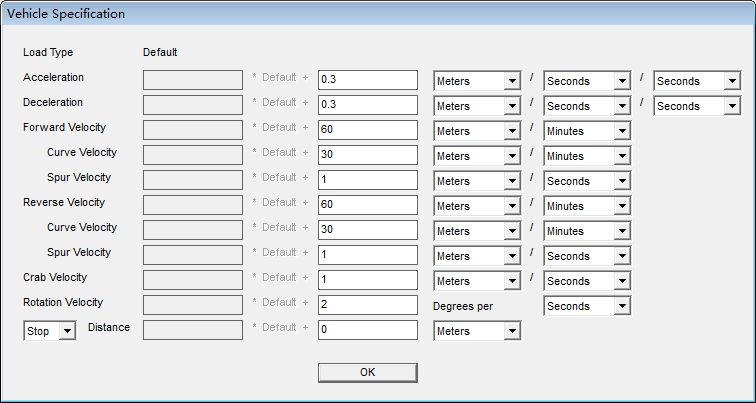Click the Acceleration value field showing 0.3
This screenshot has width=756, height=403.
[x=368, y=80]
